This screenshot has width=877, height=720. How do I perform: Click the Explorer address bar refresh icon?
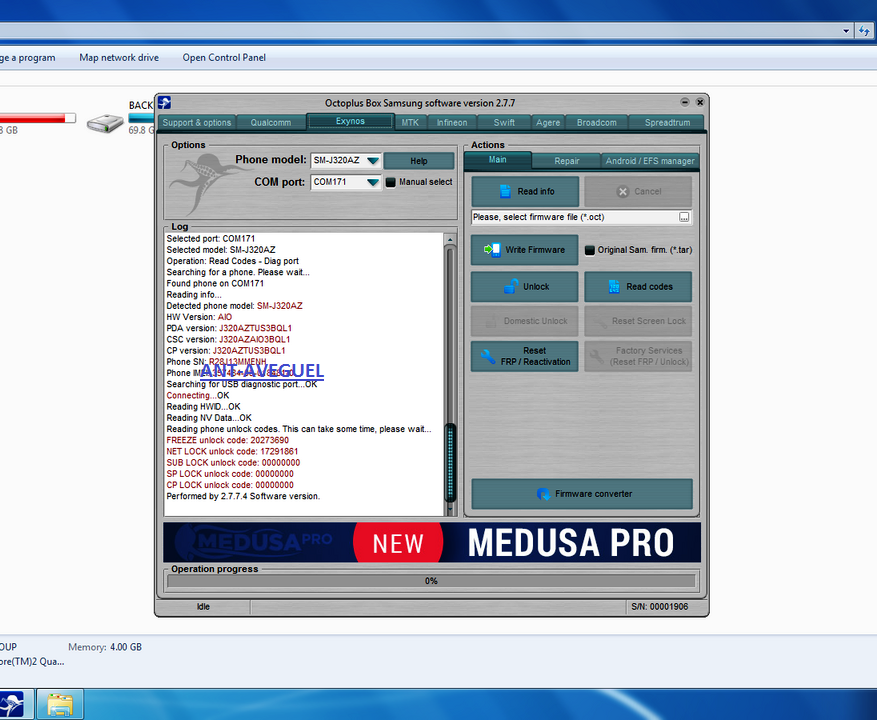click(864, 31)
